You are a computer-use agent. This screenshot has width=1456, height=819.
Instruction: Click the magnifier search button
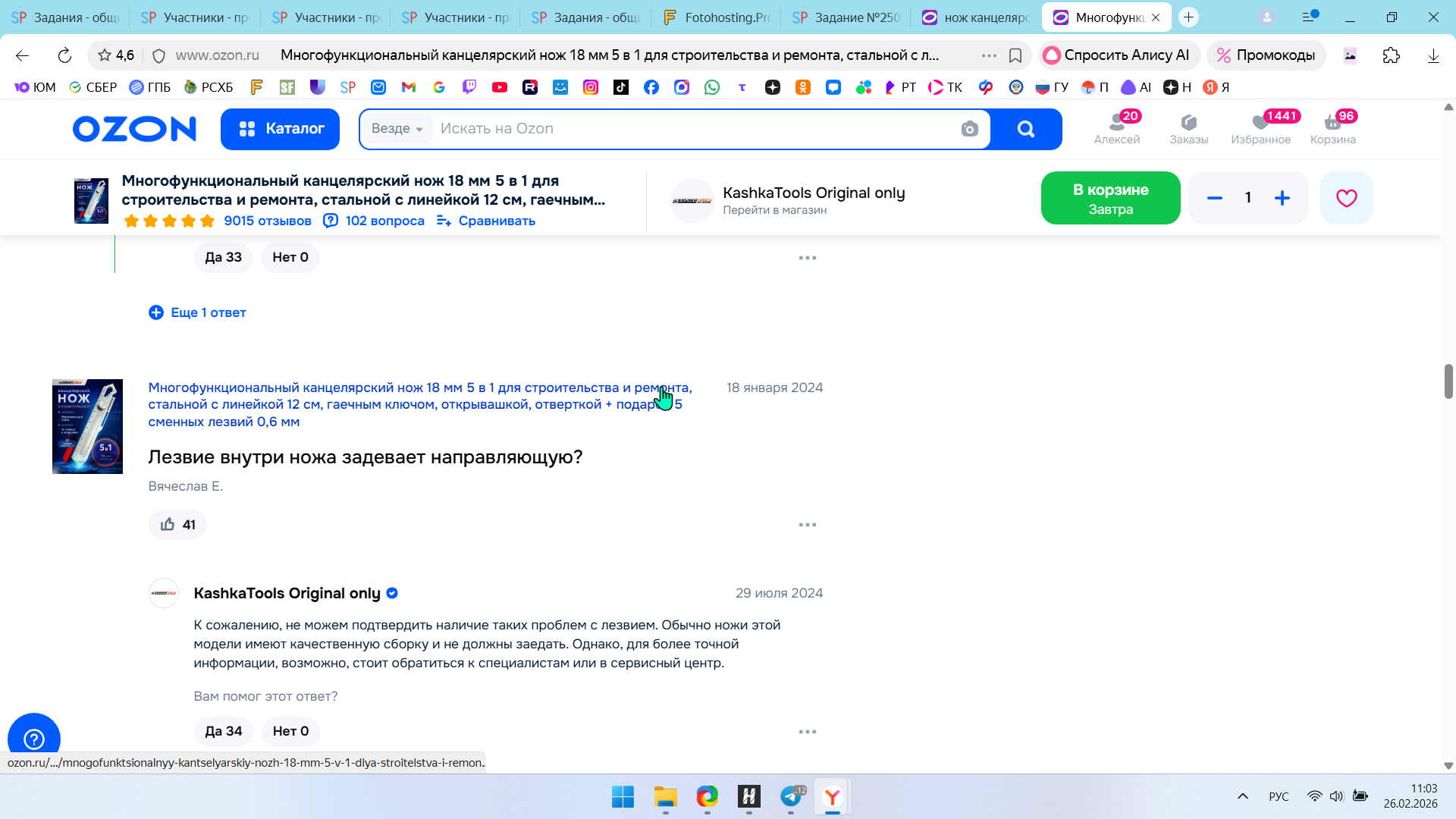tap(1025, 129)
